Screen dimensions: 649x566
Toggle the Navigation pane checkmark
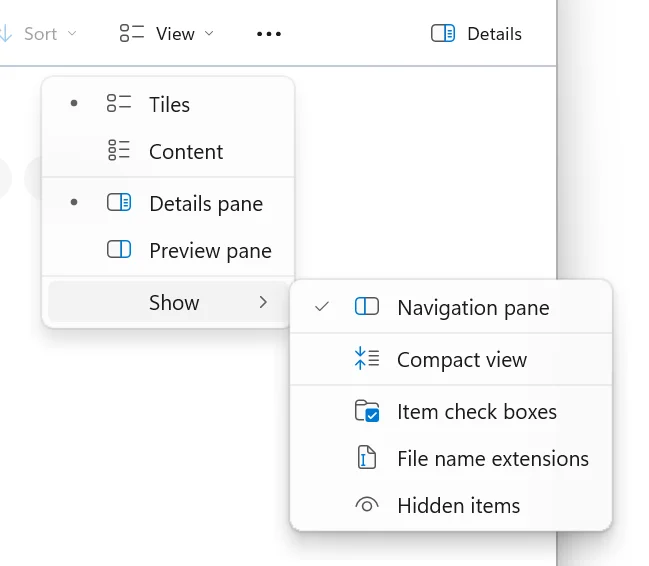[x=322, y=307]
